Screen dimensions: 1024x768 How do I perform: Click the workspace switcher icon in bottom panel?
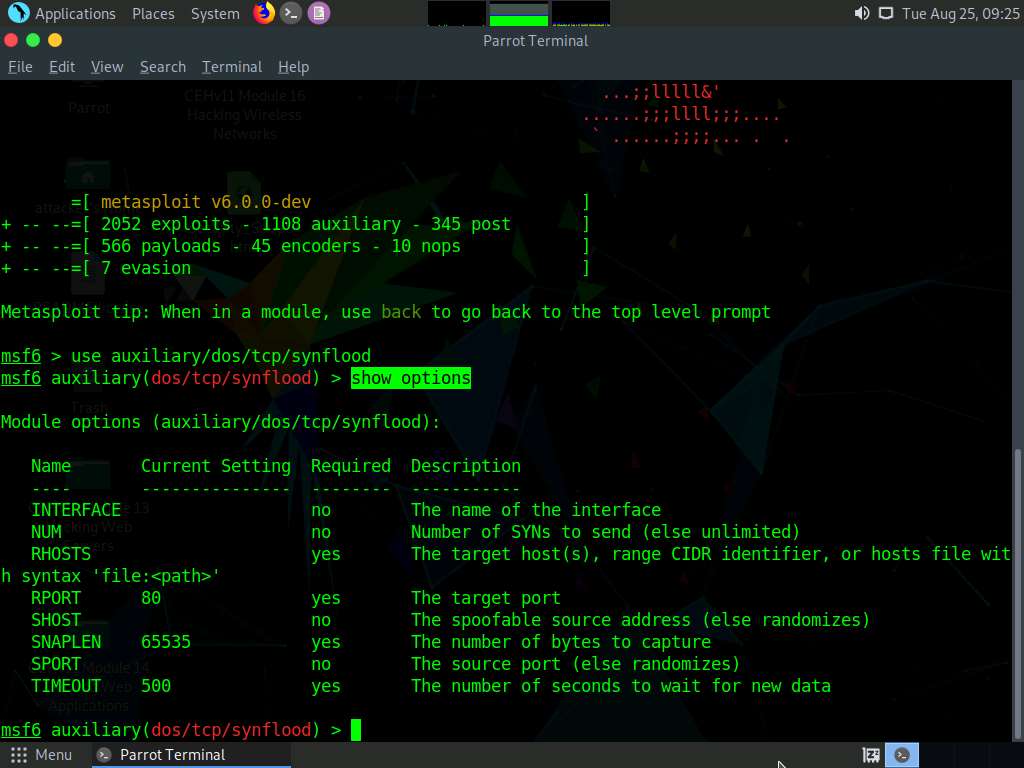pyautogui.click(x=871, y=756)
